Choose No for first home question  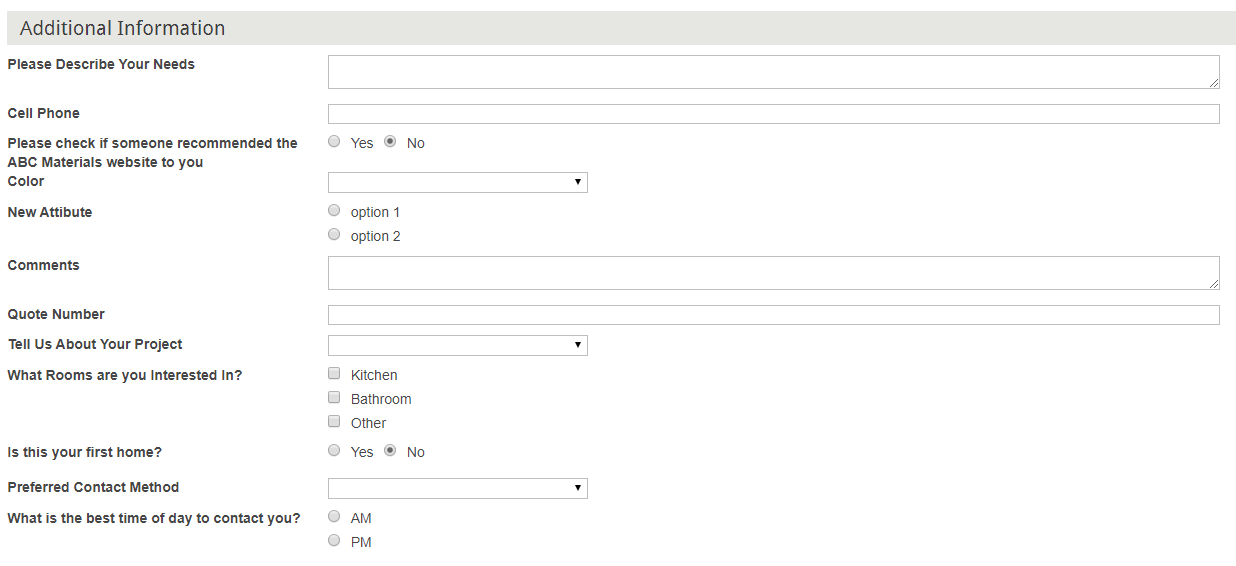(390, 451)
